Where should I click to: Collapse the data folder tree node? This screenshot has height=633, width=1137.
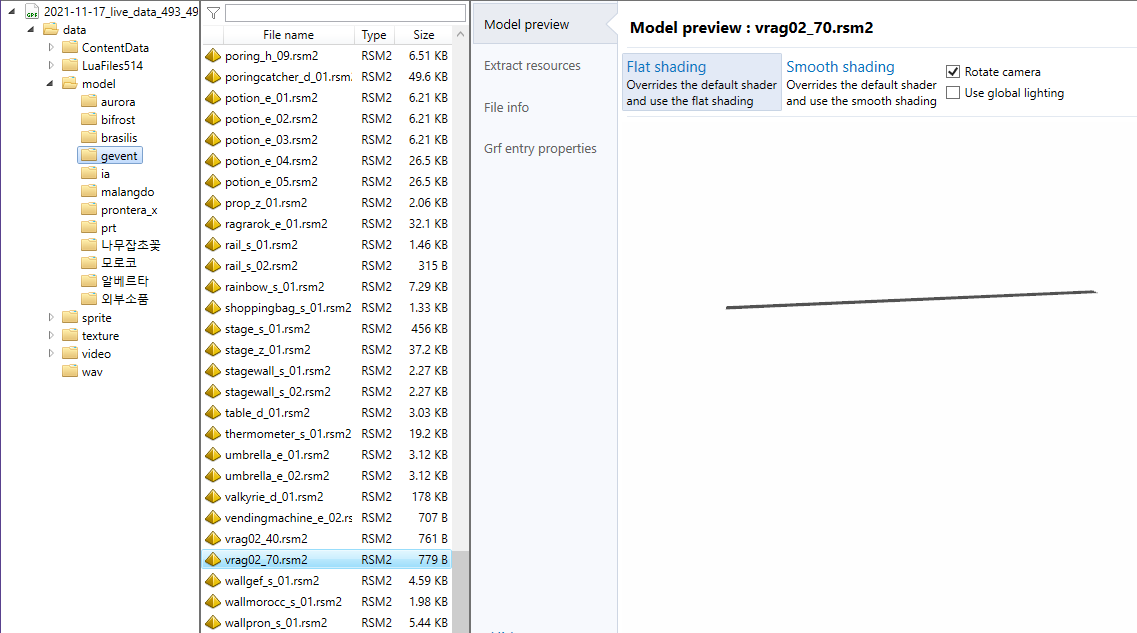coord(30,30)
